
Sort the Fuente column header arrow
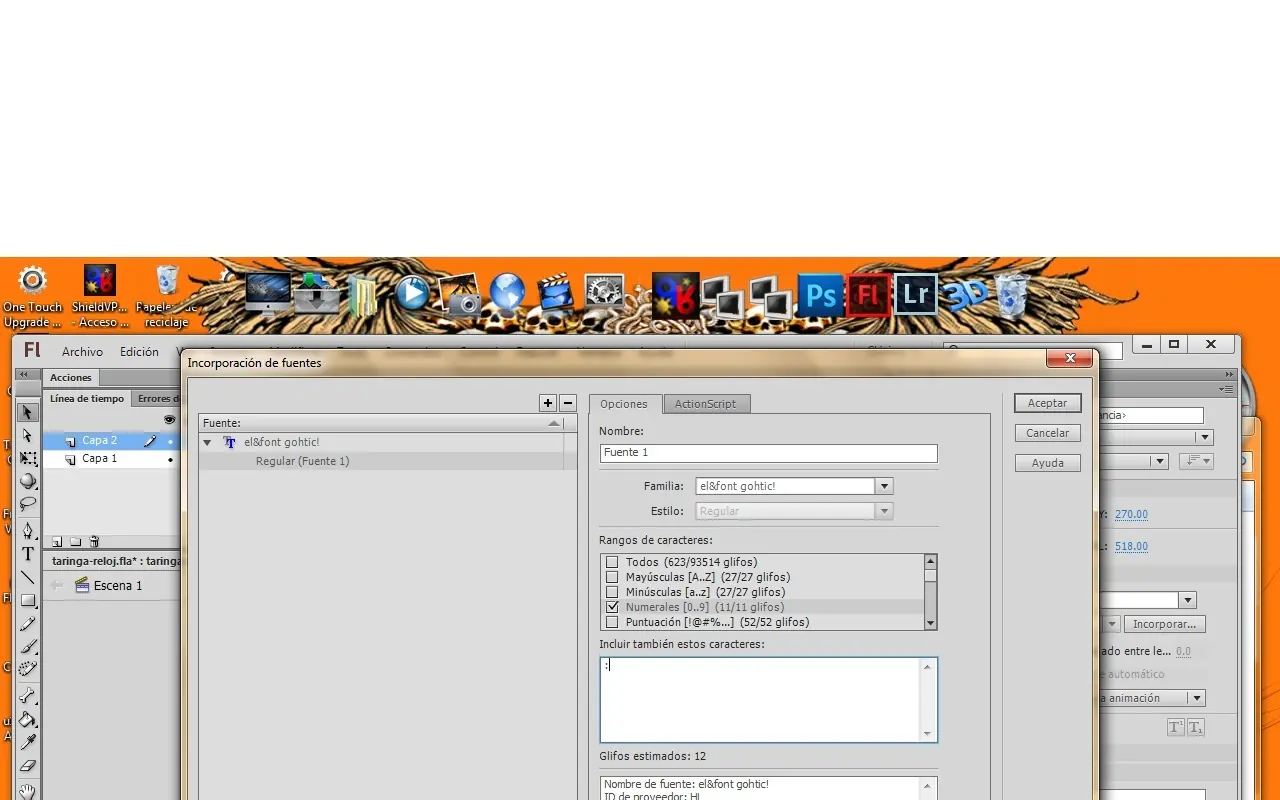554,423
